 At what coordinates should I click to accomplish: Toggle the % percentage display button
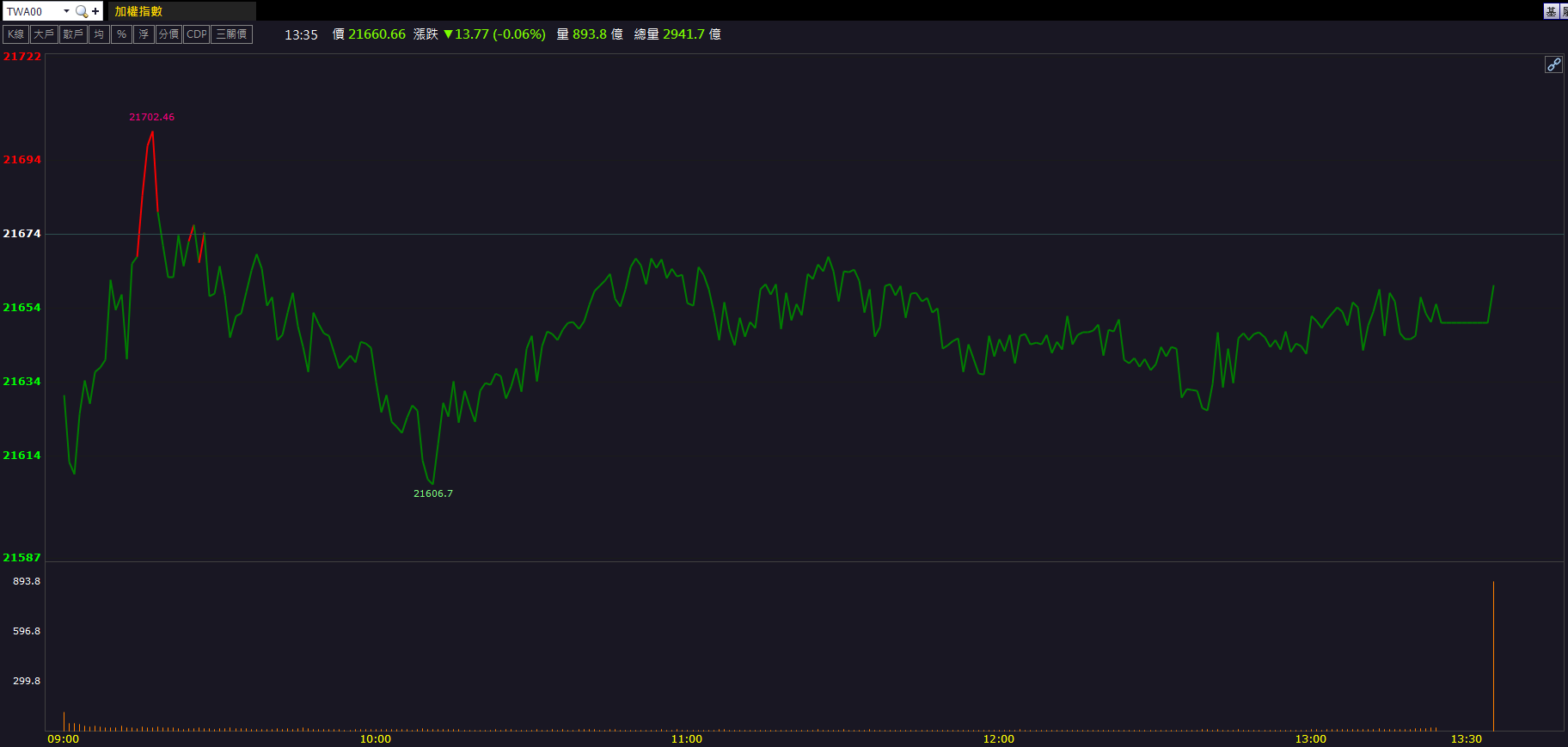click(x=122, y=34)
